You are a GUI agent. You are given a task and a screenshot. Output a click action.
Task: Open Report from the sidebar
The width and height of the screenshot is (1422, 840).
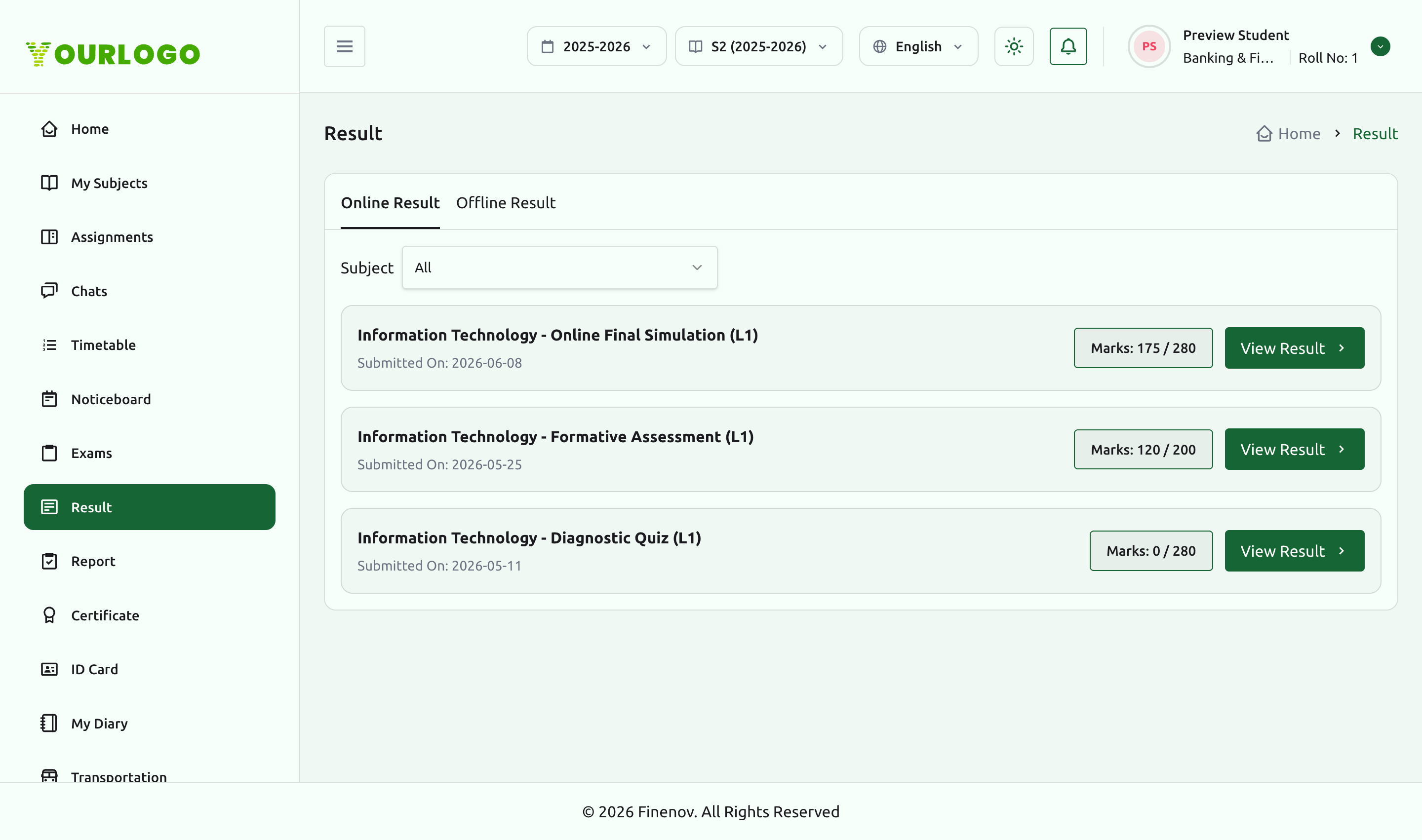pyautogui.click(x=150, y=562)
